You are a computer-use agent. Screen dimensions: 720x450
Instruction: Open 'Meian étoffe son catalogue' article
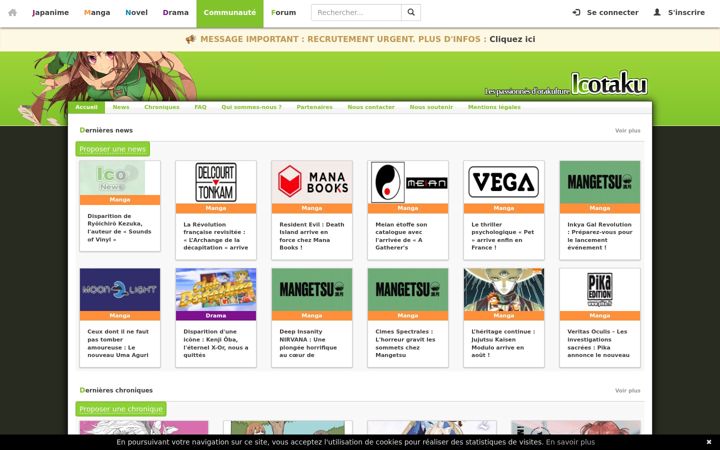point(401,236)
